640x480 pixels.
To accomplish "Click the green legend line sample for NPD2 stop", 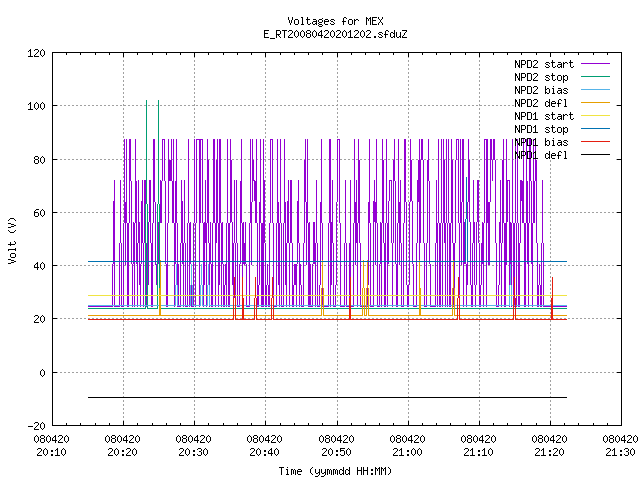I will (x=595, y=76).
